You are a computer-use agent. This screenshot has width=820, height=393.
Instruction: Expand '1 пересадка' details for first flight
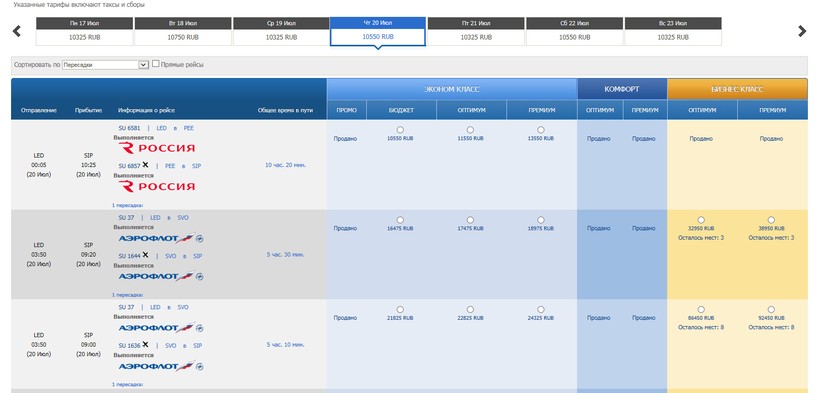pyautogui.click(x=127, y=205)
